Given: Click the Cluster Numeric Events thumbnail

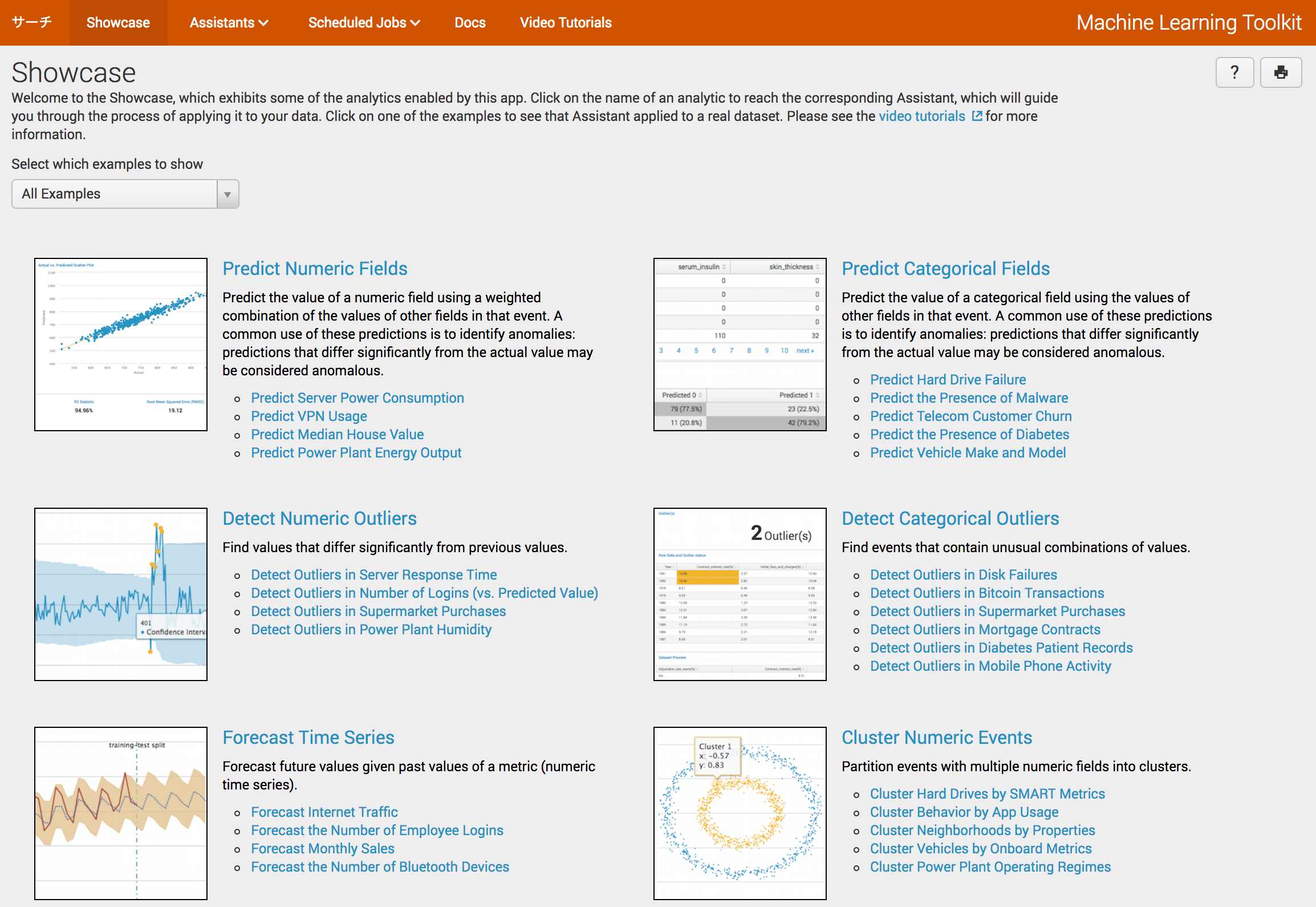Looking at the screenshot, I should point(740,813).
